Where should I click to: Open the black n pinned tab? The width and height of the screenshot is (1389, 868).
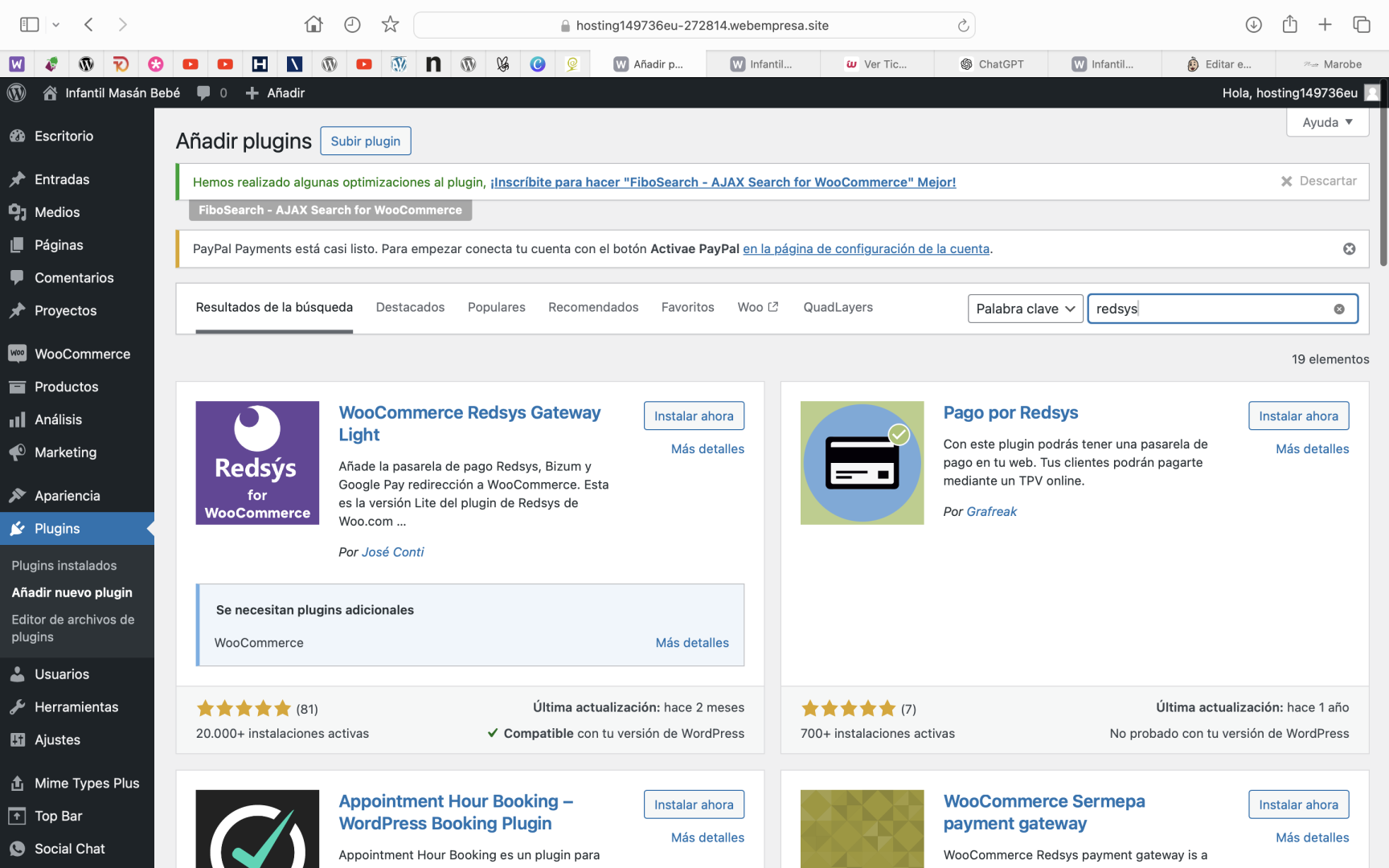(433, 64)
